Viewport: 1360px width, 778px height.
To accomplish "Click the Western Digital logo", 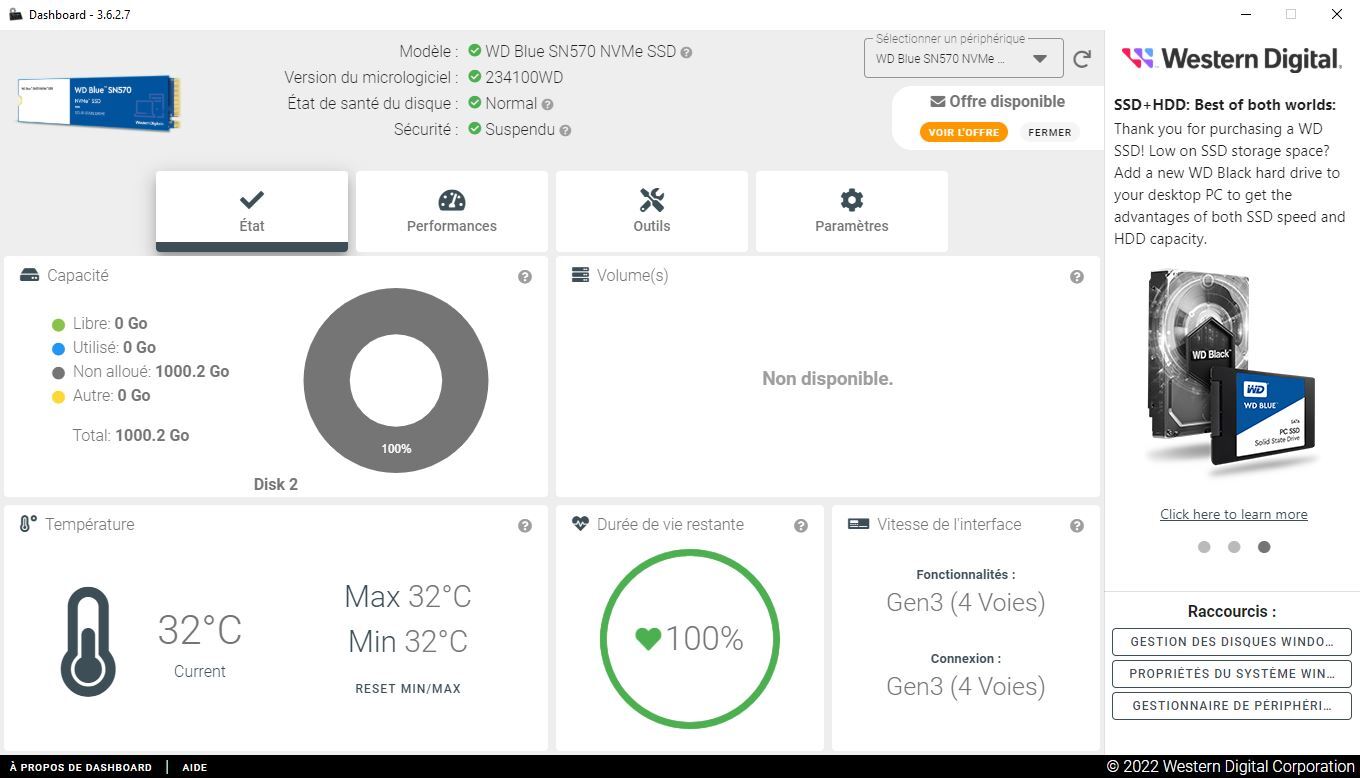I will pyautogui.click(x=1231, y=59).
